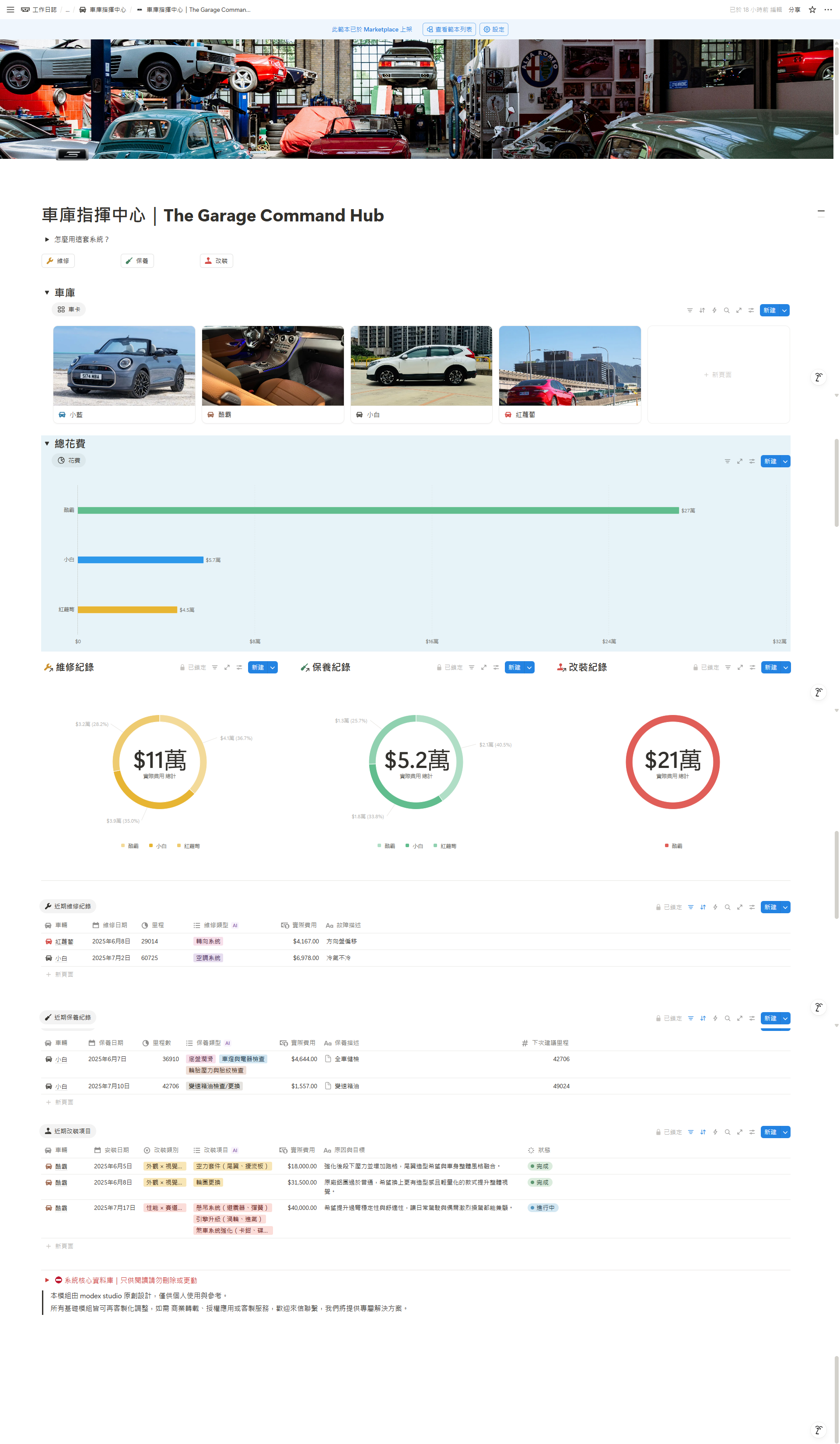This screenshot has width=840, height=1444.
Task: Open 新建 dropdown arrow for 維修紀錄 chart
Action: tap(273, 668)
